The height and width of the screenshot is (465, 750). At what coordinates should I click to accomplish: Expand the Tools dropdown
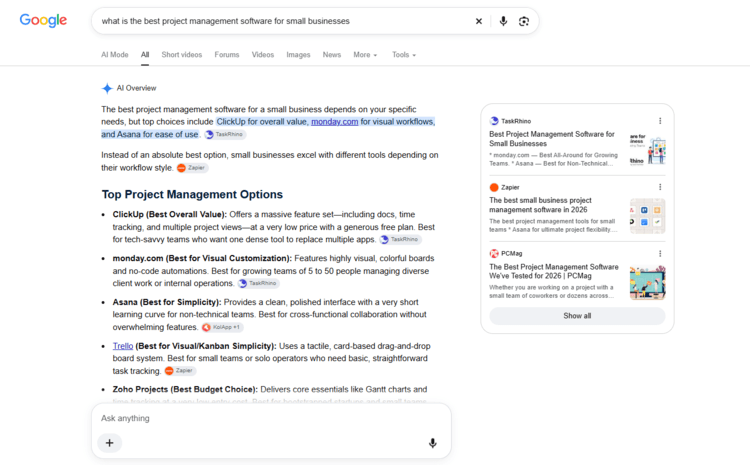click(404, 55)
